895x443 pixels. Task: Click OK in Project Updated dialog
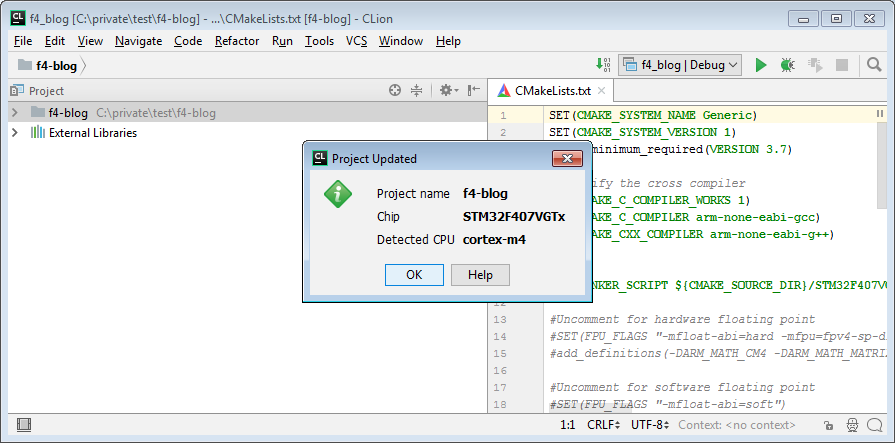[x=414, y=275]
